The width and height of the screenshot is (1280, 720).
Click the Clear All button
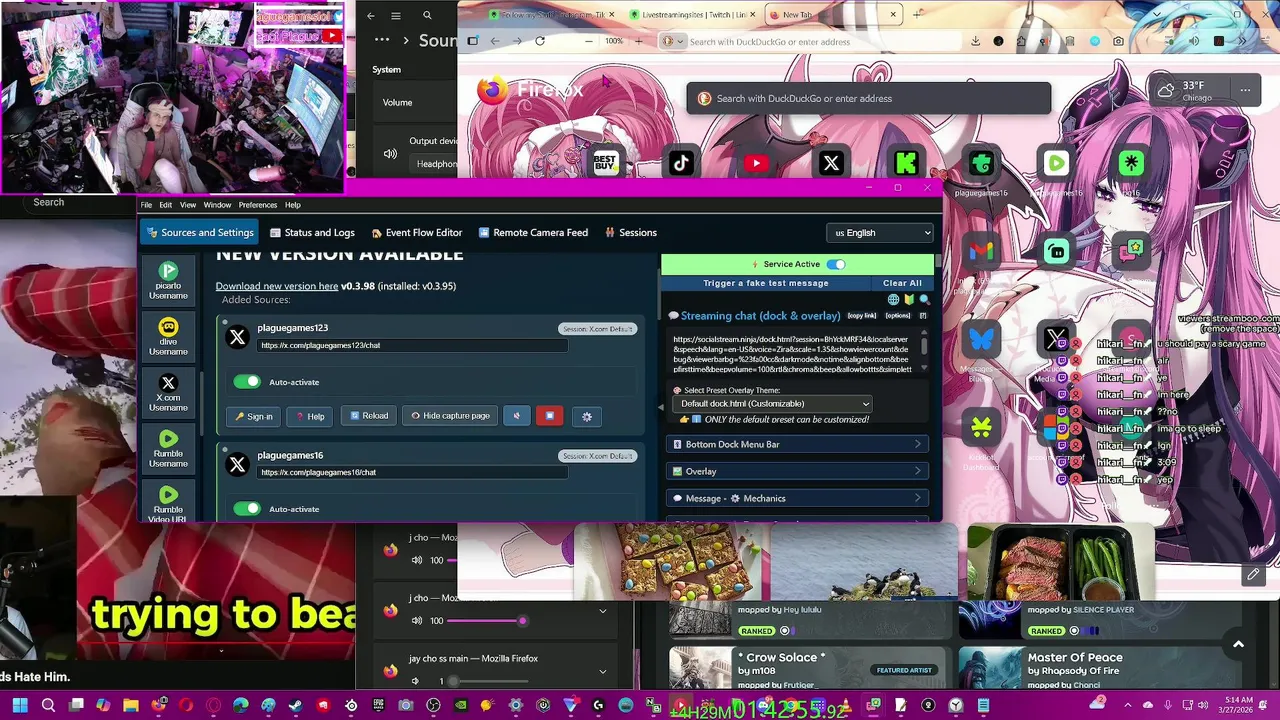pyautogui.click(x=902, y=283)
